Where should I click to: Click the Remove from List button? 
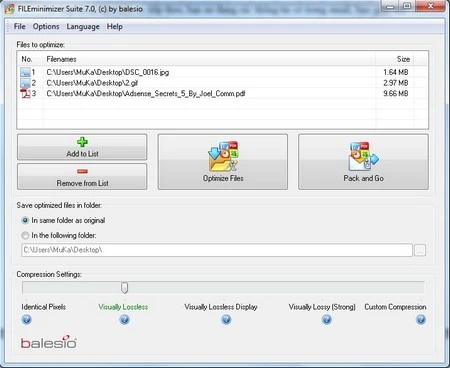[x=82, y=176]
